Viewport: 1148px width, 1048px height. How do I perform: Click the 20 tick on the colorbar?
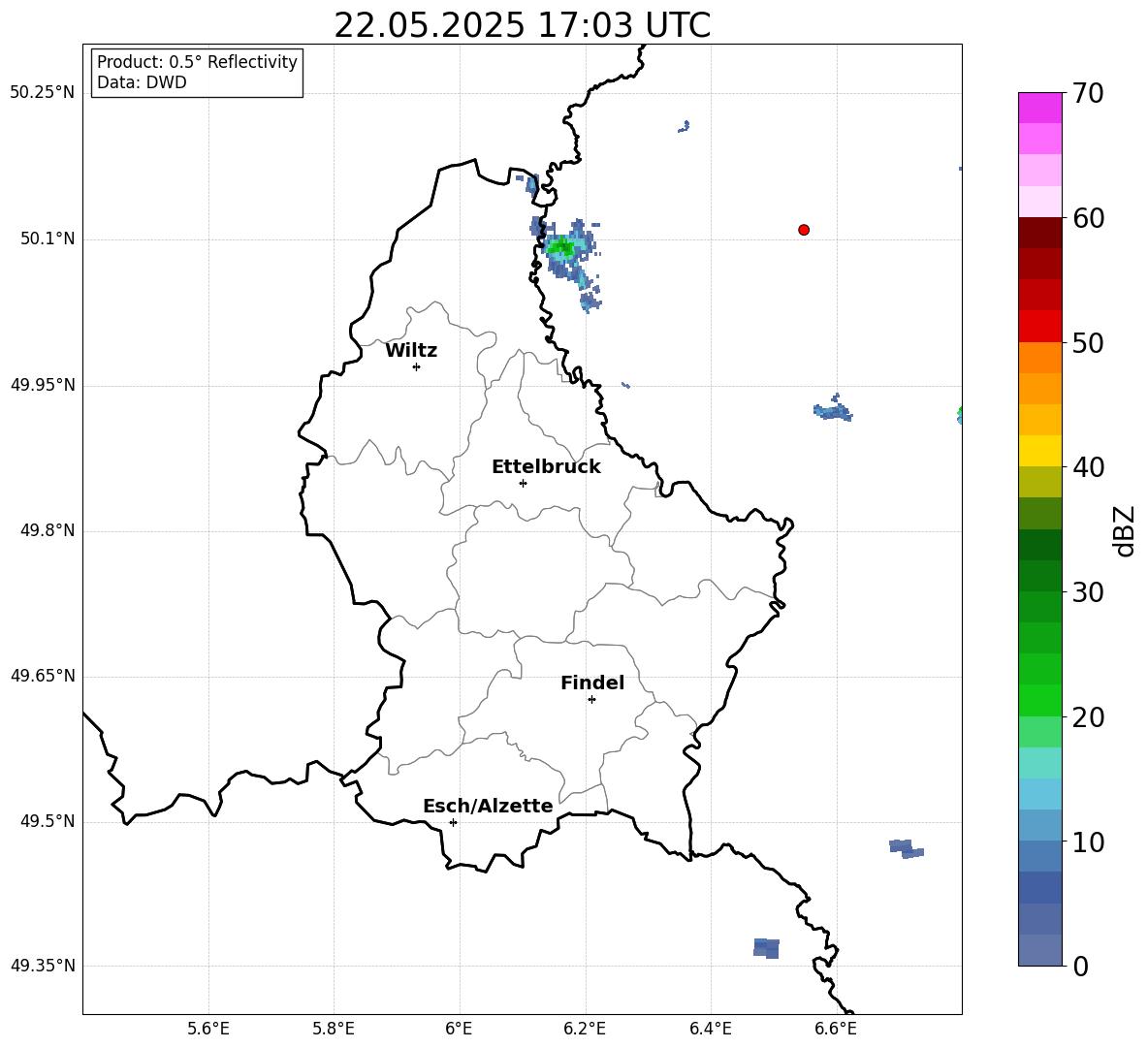(1088, 717)
